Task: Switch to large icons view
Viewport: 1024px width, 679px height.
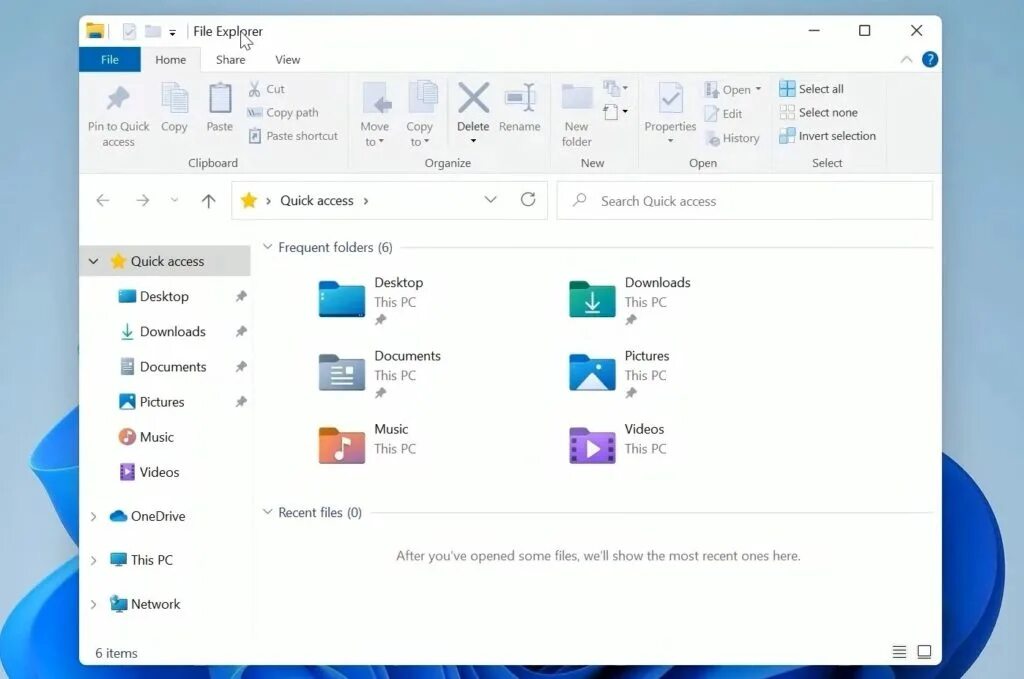Action: (x=924, y=652)
